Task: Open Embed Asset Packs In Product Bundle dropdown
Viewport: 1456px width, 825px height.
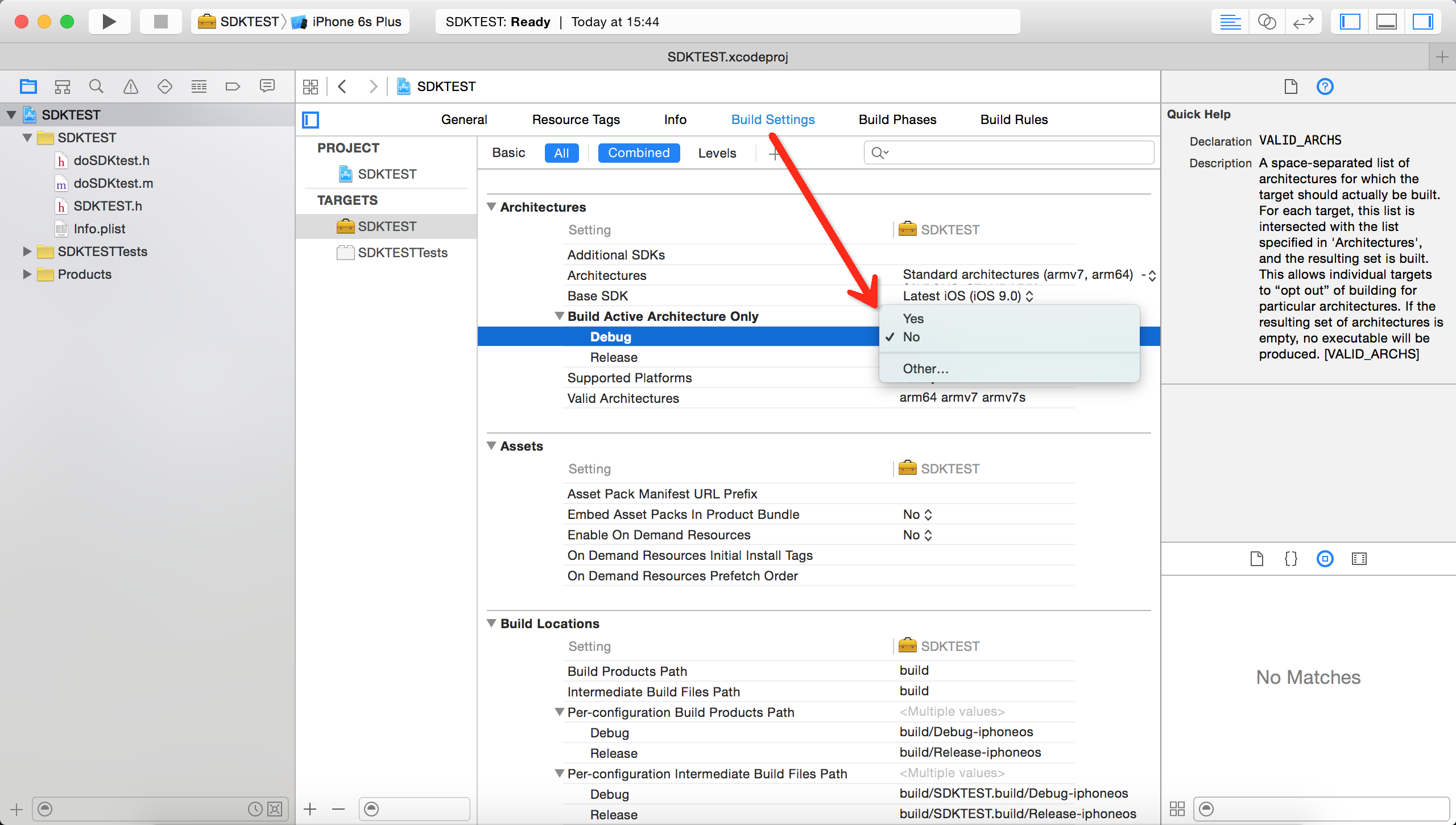Action: (x=917, y=514)
